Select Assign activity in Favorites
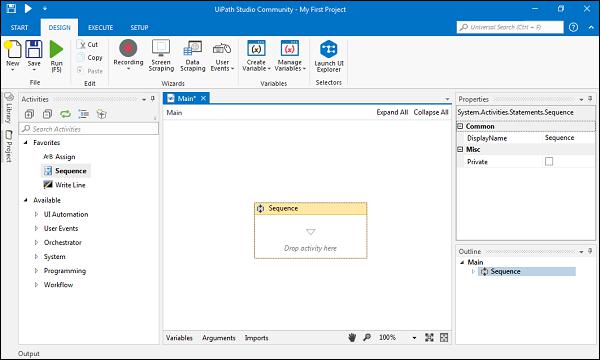 [x=59, y=156]
